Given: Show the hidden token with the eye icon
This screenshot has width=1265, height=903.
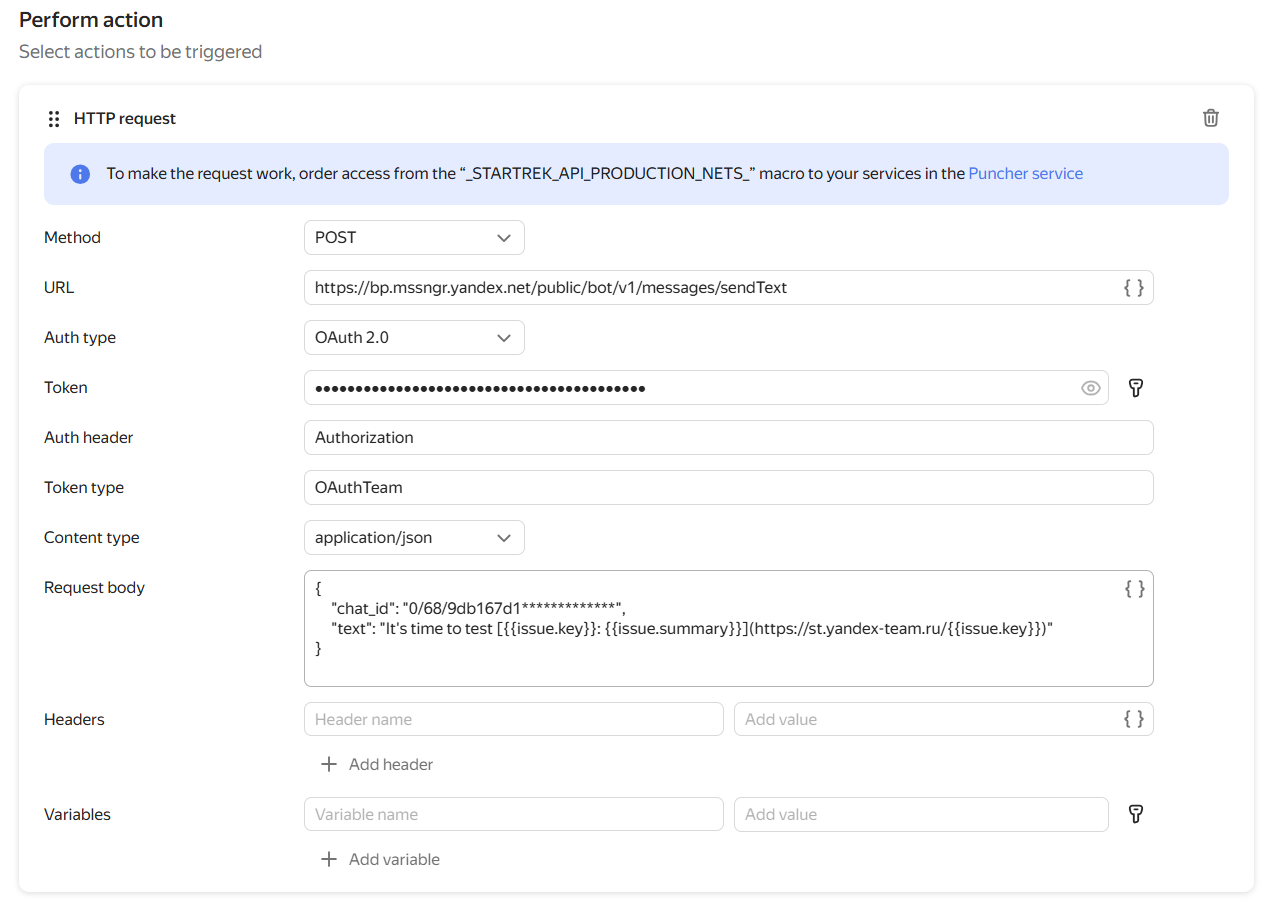Looking at the screenshot, I should pyautogui.click(x=1091, y=388).
